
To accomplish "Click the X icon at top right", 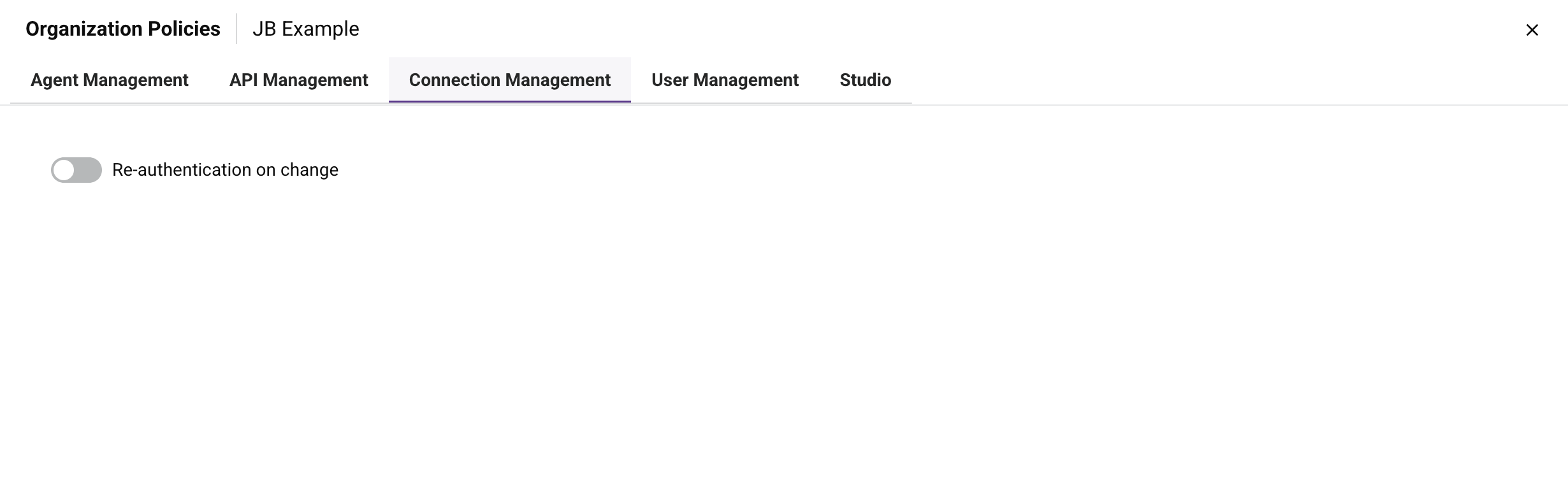I will [x=1532, y=30].
